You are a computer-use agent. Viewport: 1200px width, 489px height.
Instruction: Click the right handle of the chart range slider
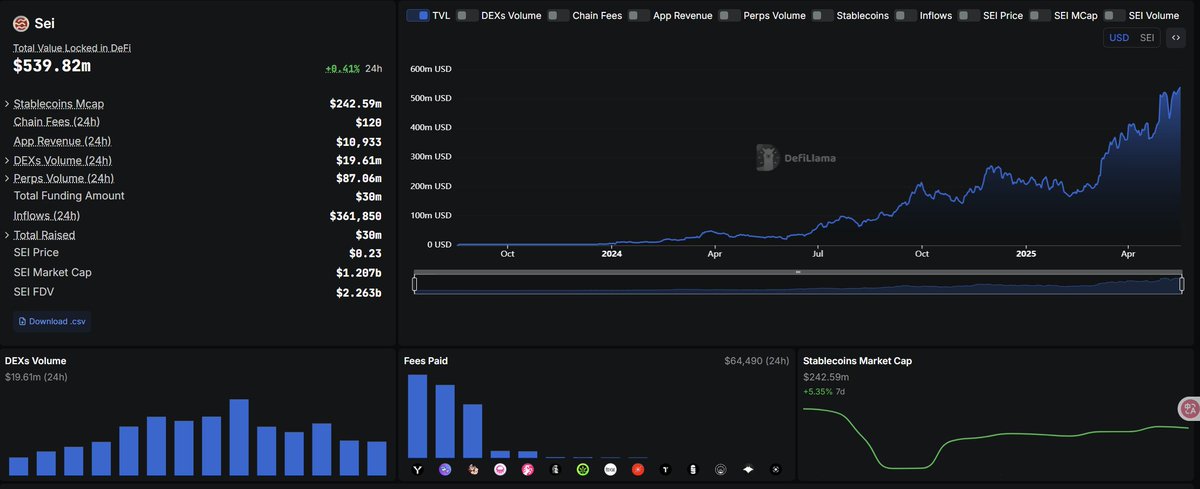click(x=1183, y=285)
